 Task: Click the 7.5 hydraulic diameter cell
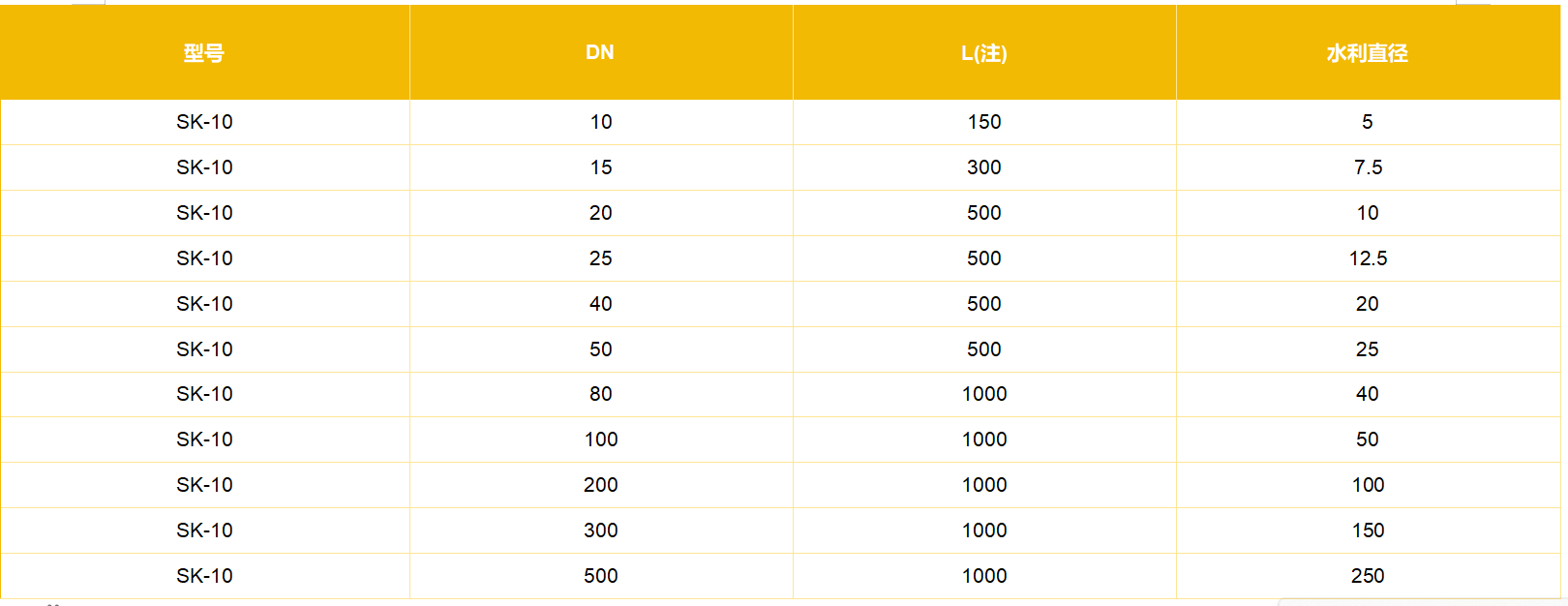click(x=1368, y=167)
